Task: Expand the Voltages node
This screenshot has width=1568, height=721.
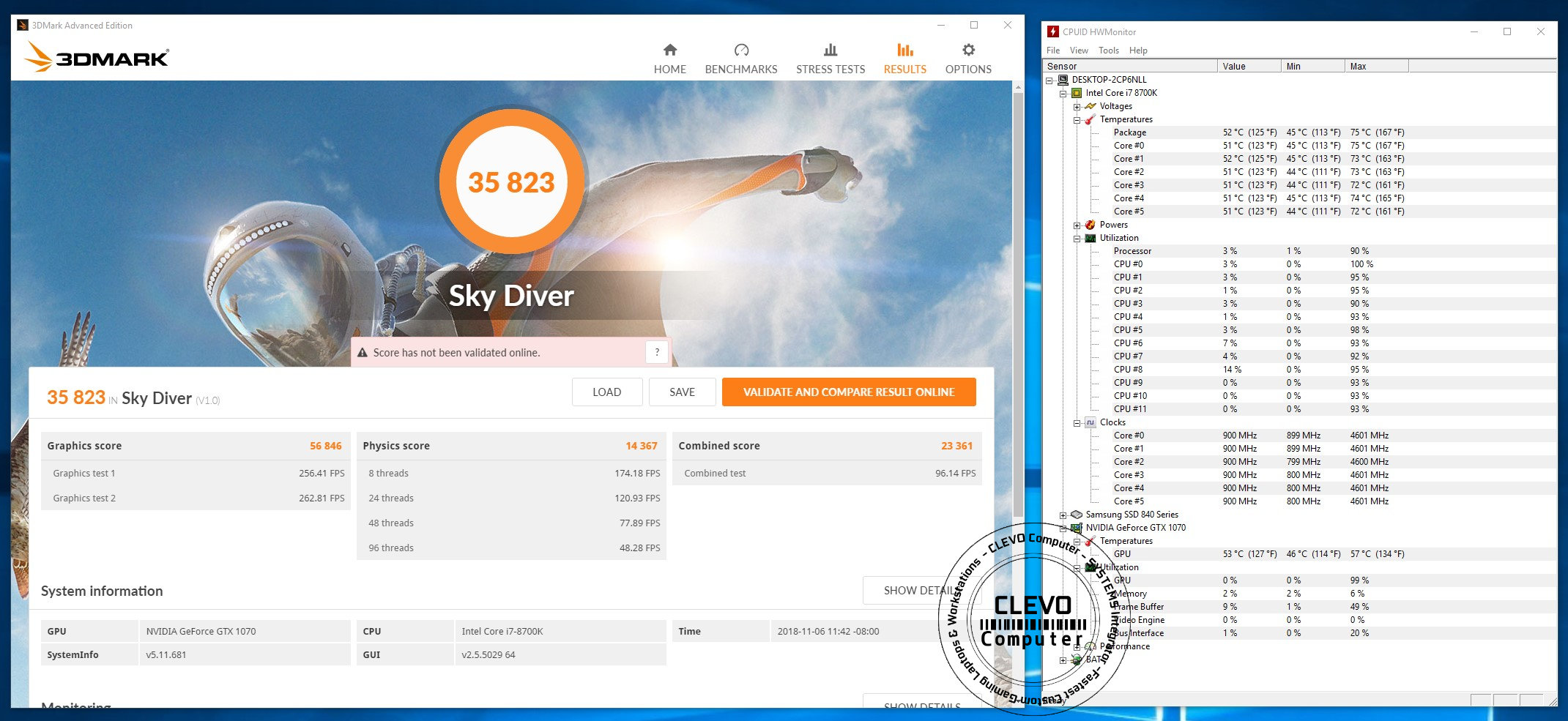Action: point(1077,107)
